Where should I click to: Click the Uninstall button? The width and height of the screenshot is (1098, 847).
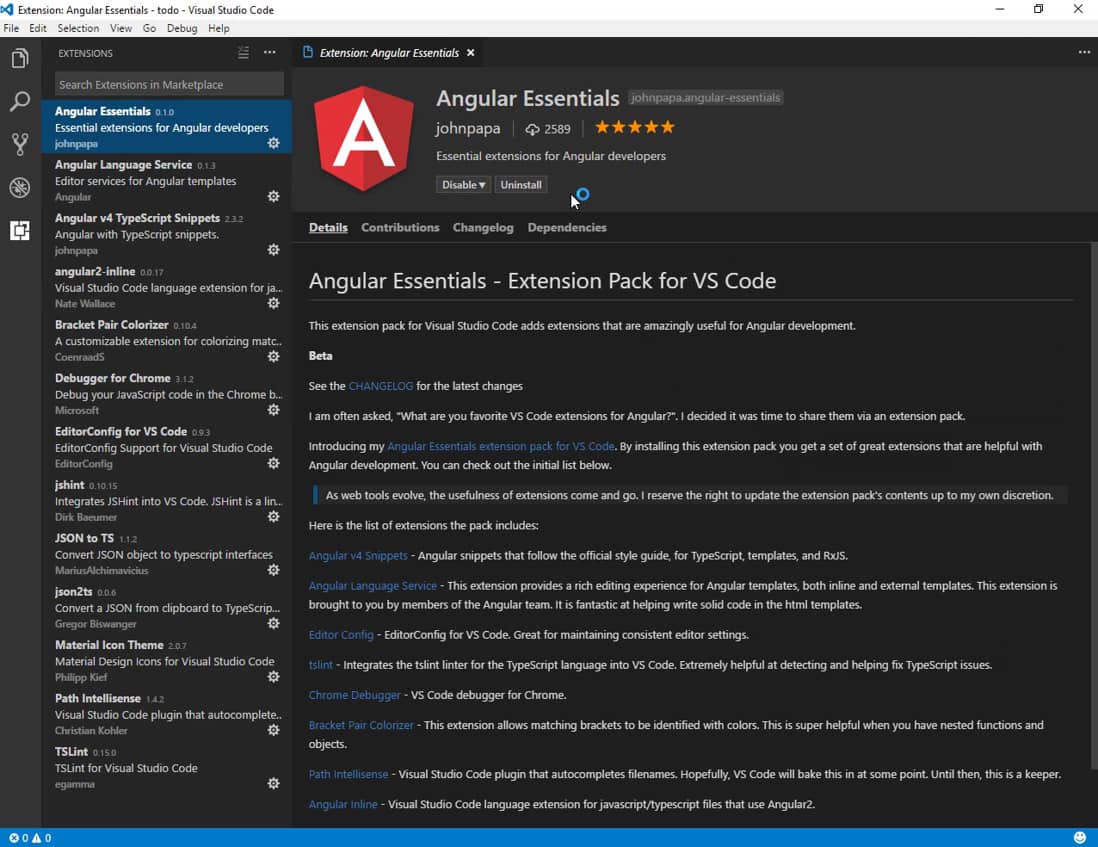pos(521,185)
